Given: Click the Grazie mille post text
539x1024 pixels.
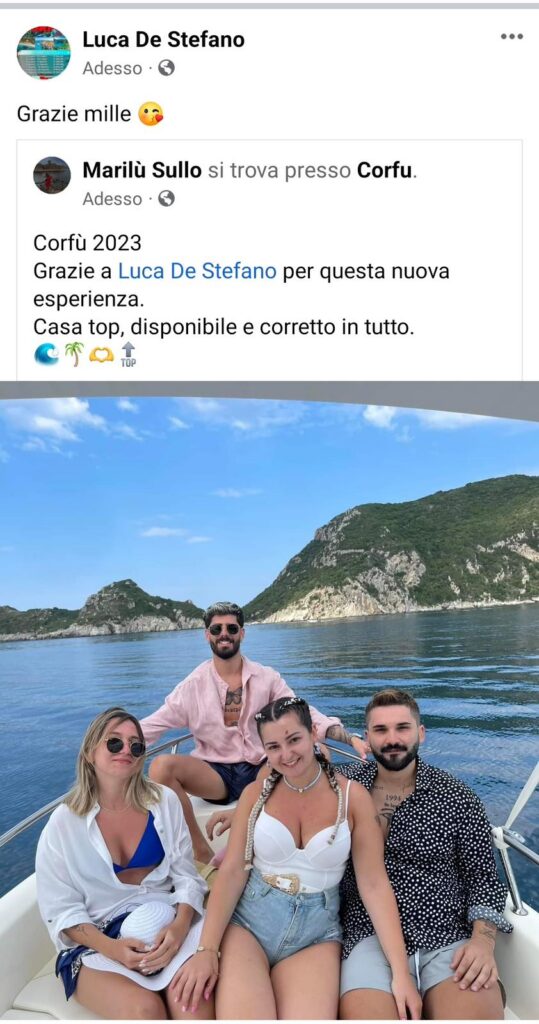Looking at the screenshot, I should tap(74, 114).
